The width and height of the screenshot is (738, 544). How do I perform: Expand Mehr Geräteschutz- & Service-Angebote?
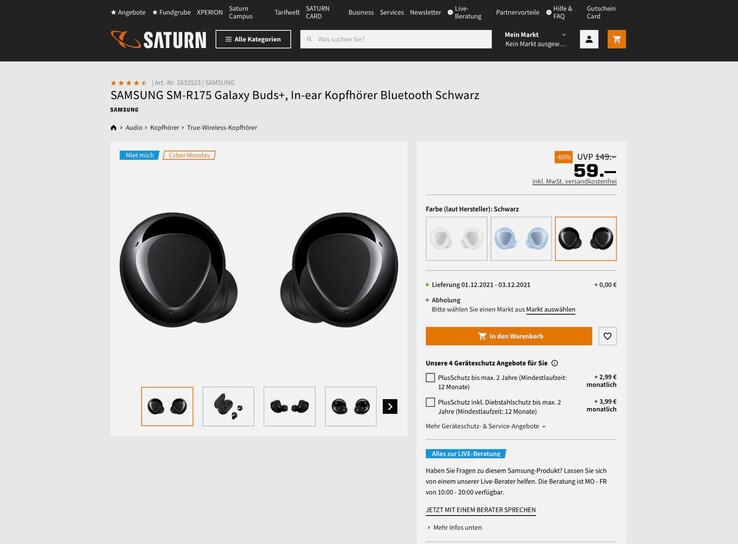tap(486, 426)
